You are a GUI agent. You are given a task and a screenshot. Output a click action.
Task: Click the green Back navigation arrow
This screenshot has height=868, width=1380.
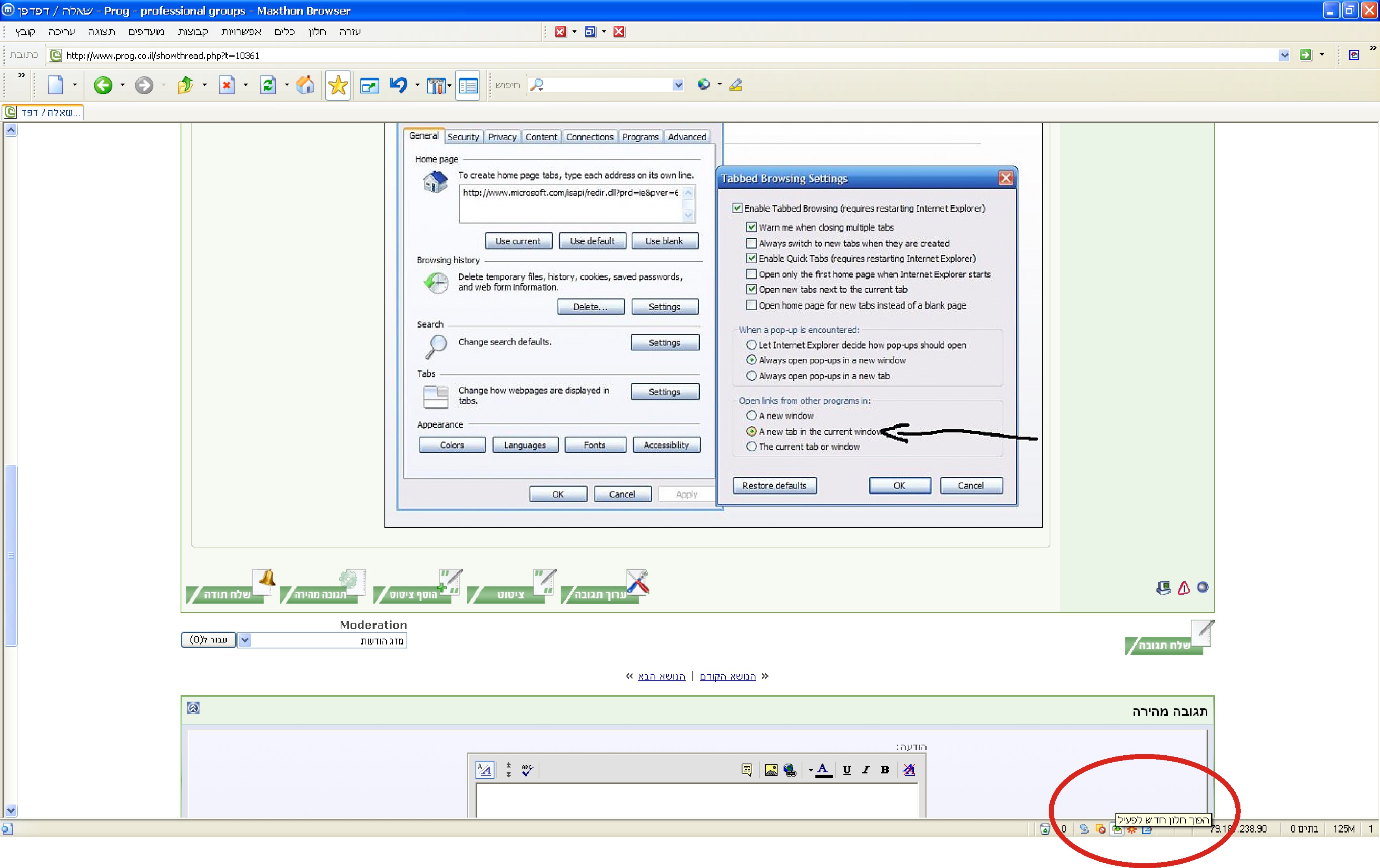103,86
